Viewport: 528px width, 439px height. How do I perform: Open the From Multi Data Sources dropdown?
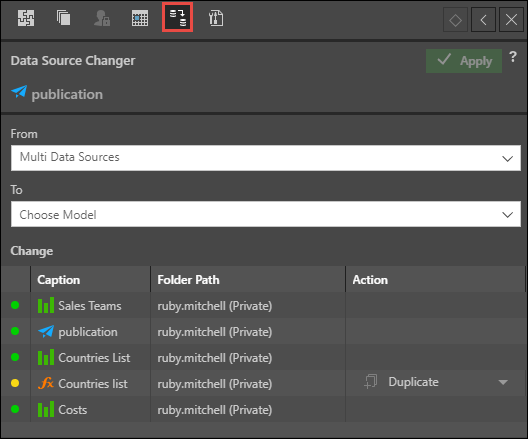266,158
